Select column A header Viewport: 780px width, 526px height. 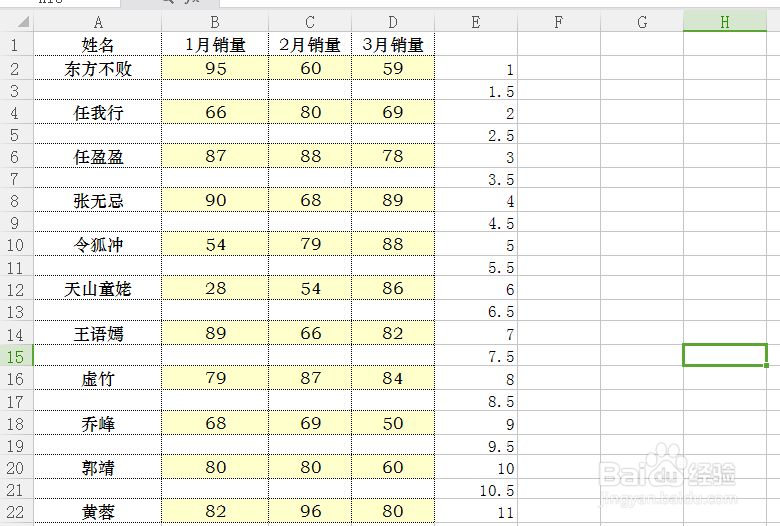point(98,22)
